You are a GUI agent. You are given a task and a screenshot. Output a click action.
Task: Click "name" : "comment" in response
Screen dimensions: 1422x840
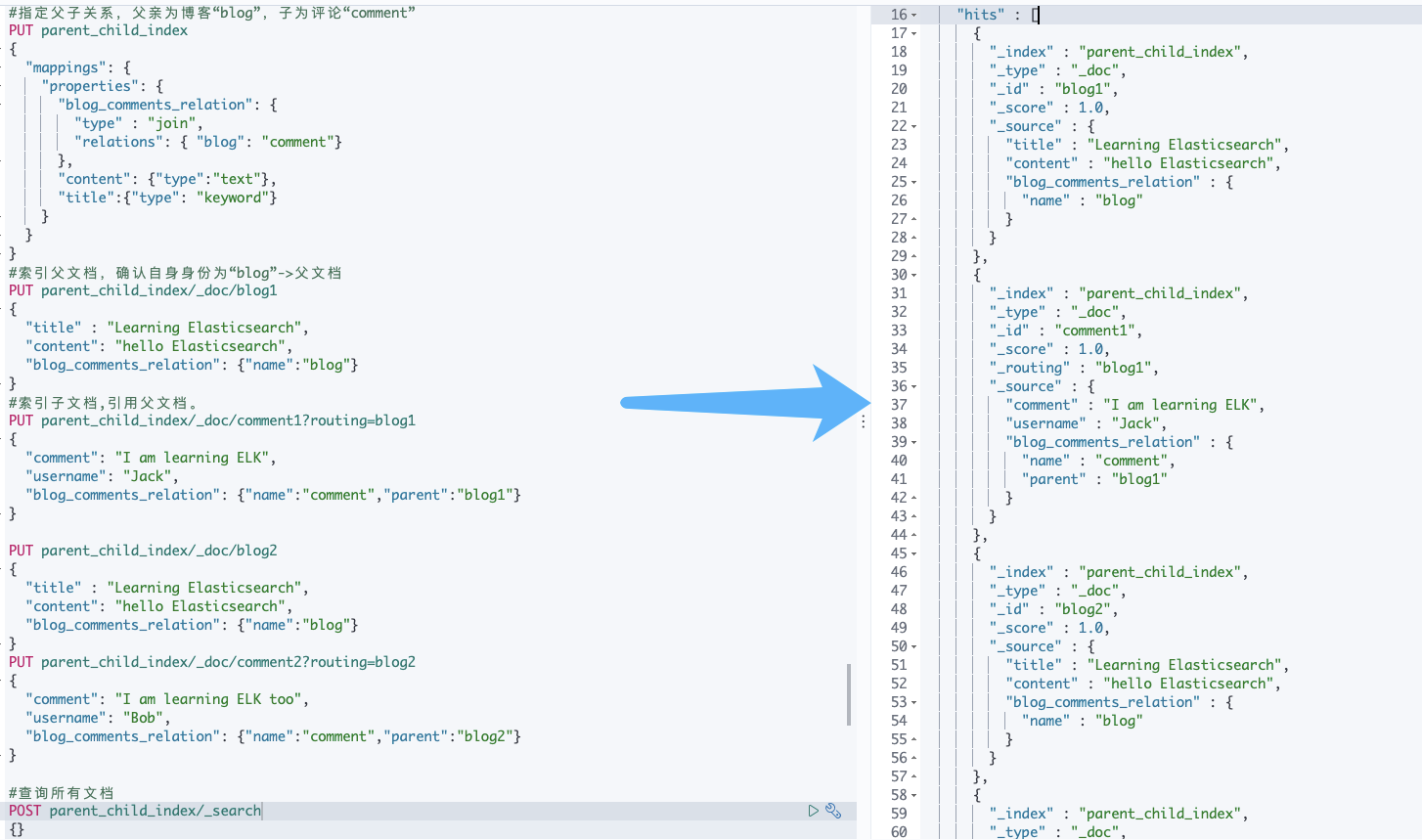1098,461
